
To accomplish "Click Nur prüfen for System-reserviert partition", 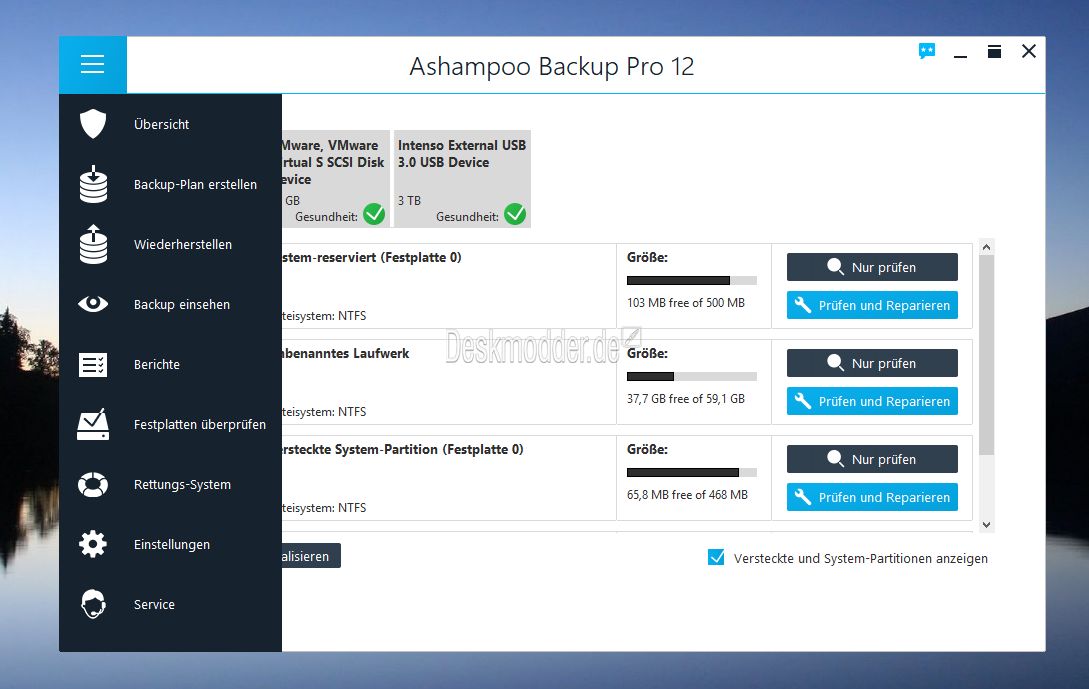I will 872,267.
